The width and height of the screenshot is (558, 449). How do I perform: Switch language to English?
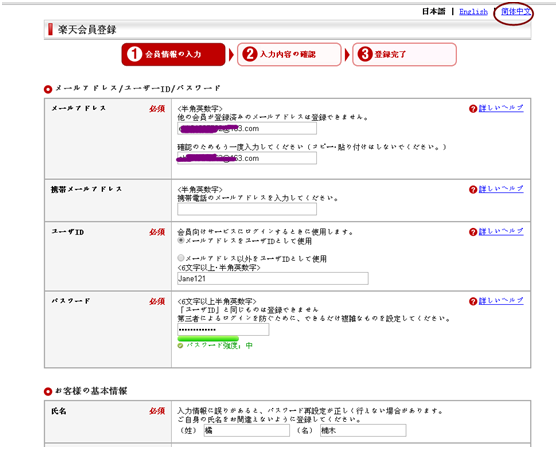[x=473, y=12]
